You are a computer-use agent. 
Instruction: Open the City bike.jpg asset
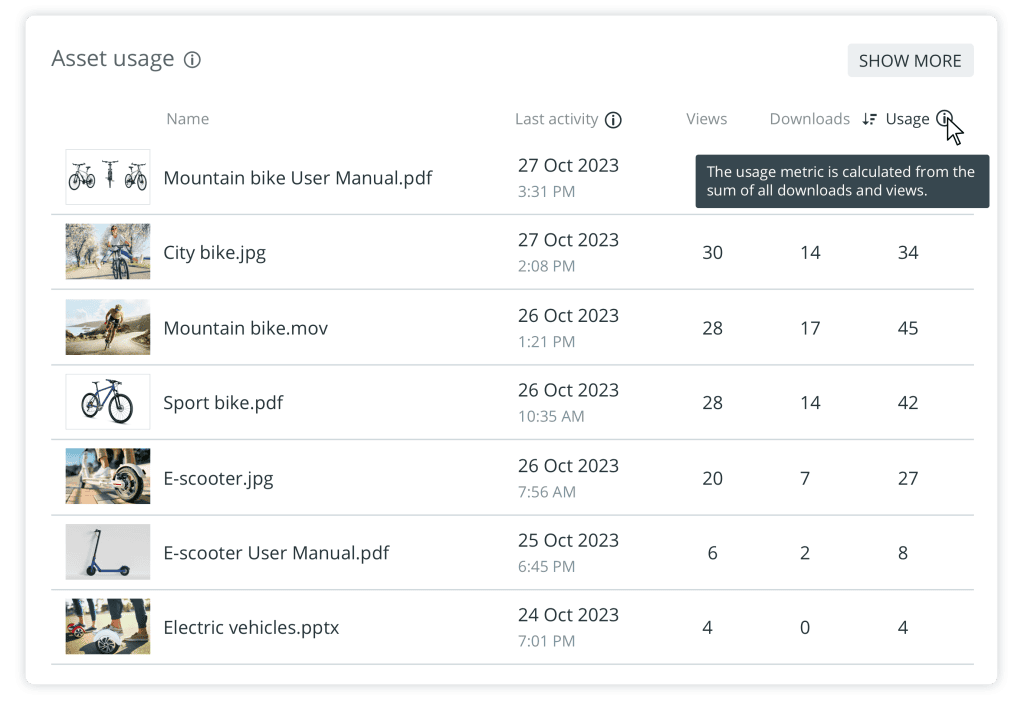(x=215, y=253)
